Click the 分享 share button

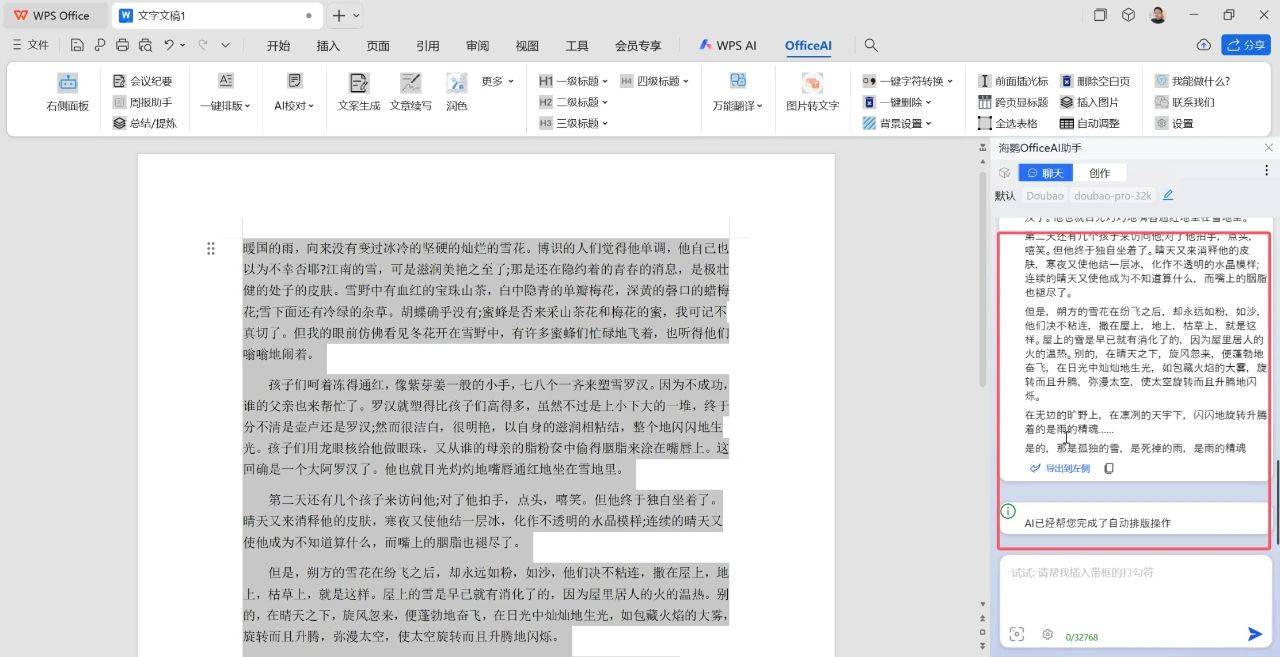(x=1245, y=45)
